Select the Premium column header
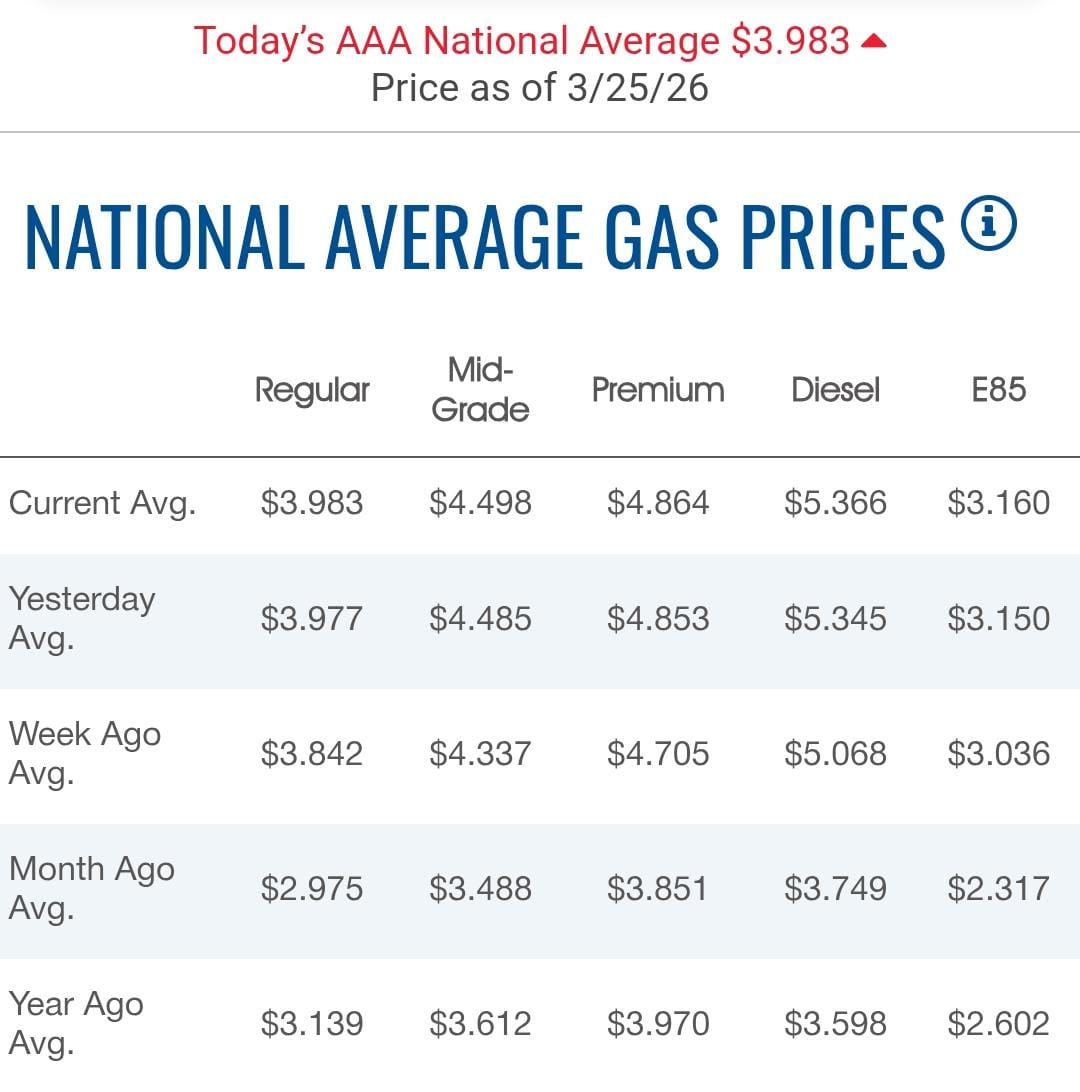1080x1092 pixels. (658, 390)
